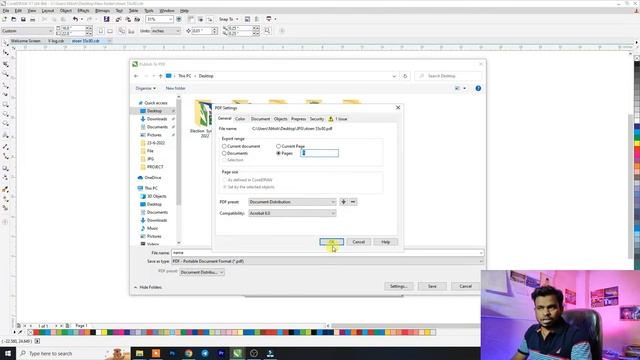Switch to the Welcome Screen document tab
Image resolution: width=640 pixels, height=360 pixels.
click(x=25, y=41)
